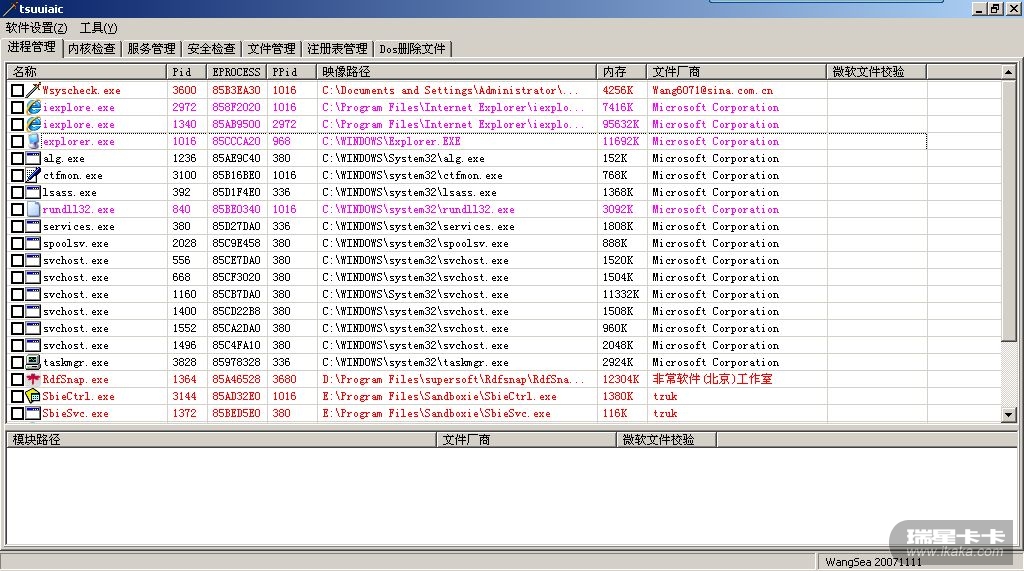This screenshot has height=571, width=1024.
Task: Select the SbieCtrl.exe checkbox
Action: click(18, 396)
